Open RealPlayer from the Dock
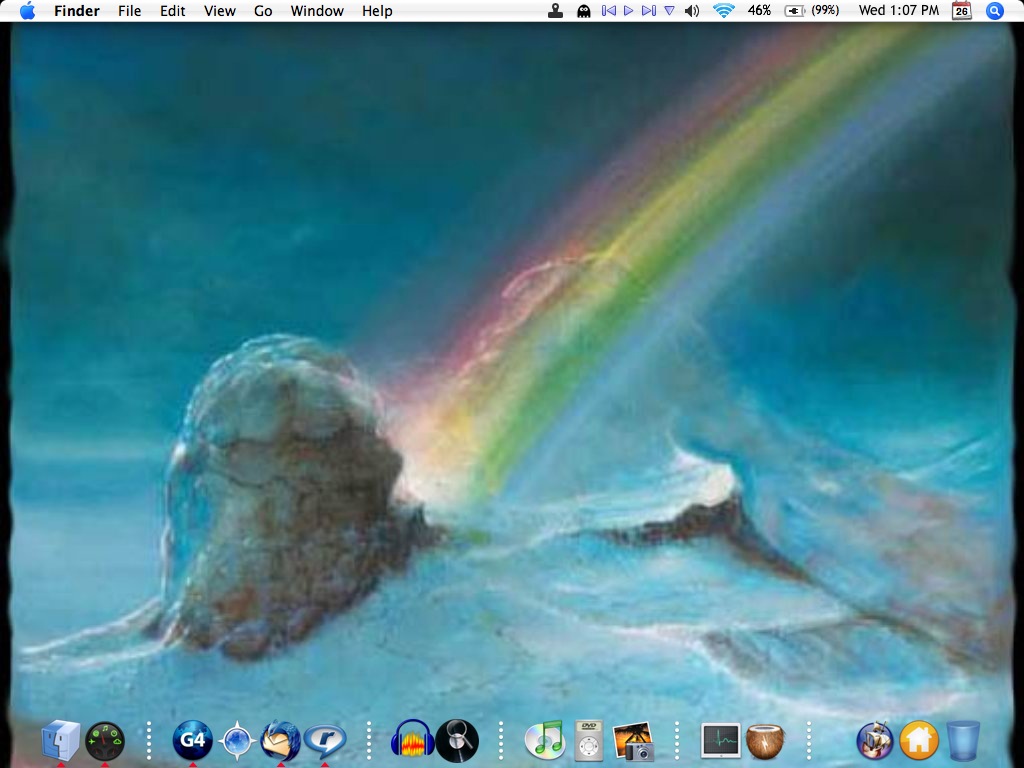1024x768 pixels. click(x=325, y=741)
